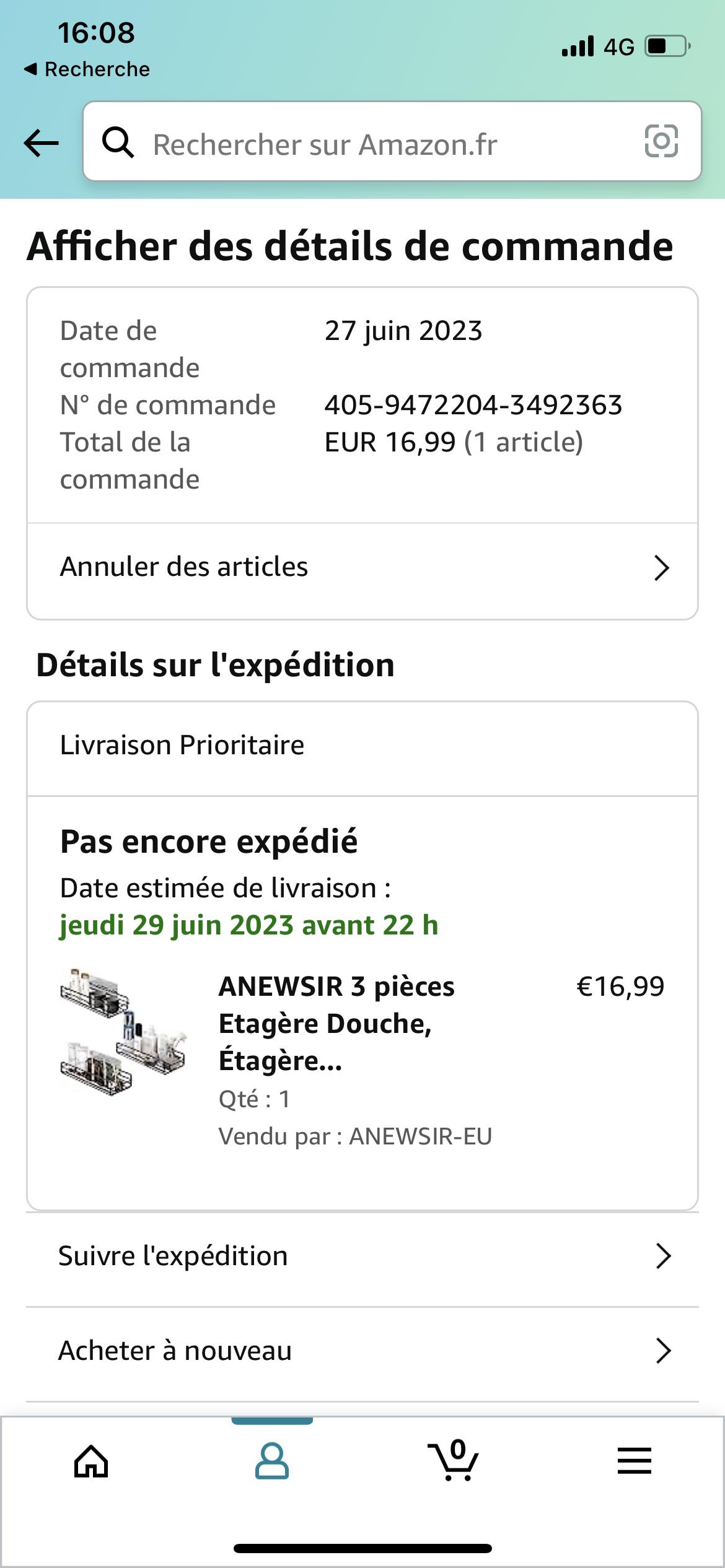Tap the magnifying glass search icon
Screen dimensions: 725x1568
pyautogui.click(x=118, y=142)
